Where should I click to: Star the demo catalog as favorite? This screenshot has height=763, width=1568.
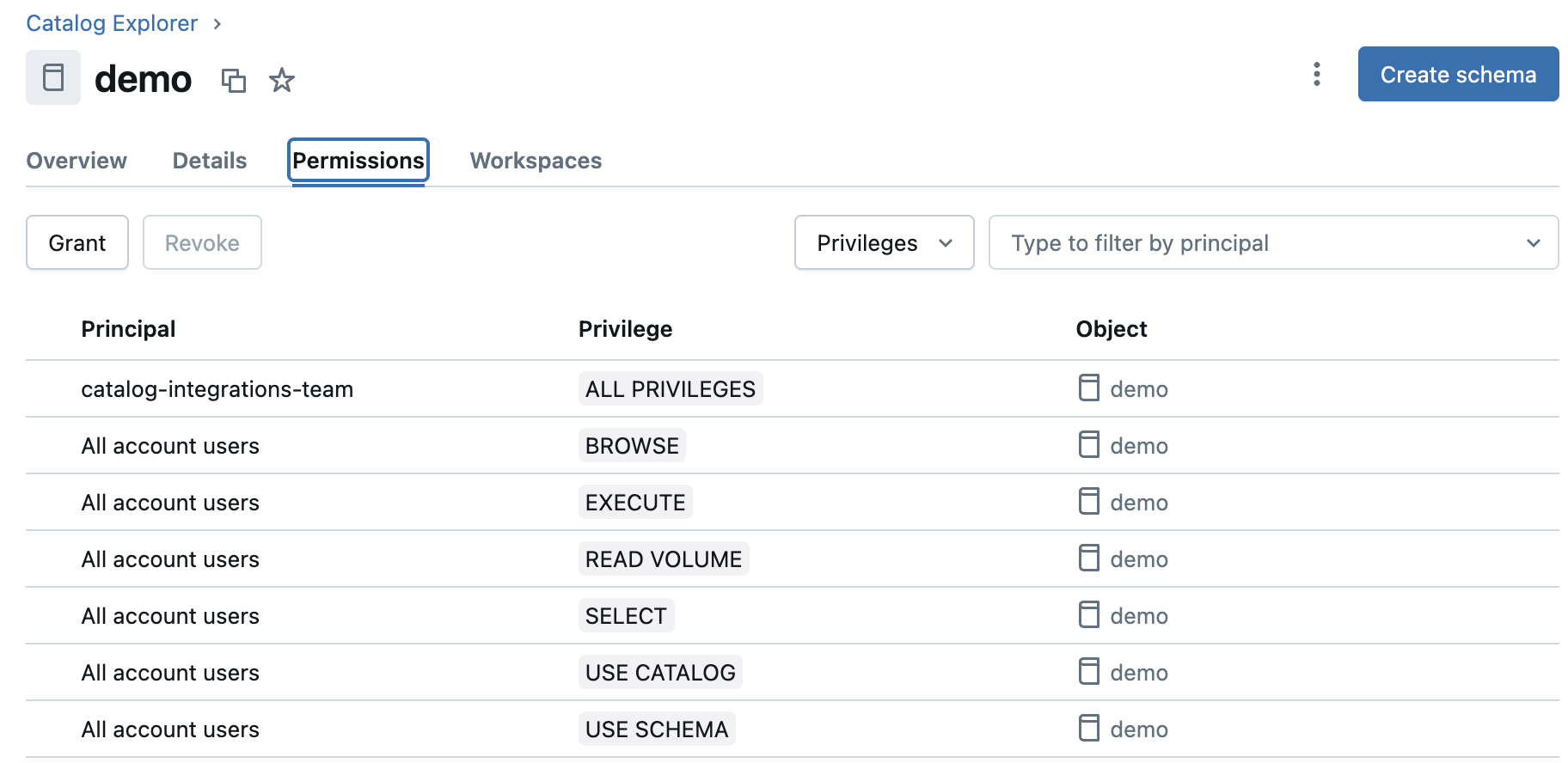point(281,80)
